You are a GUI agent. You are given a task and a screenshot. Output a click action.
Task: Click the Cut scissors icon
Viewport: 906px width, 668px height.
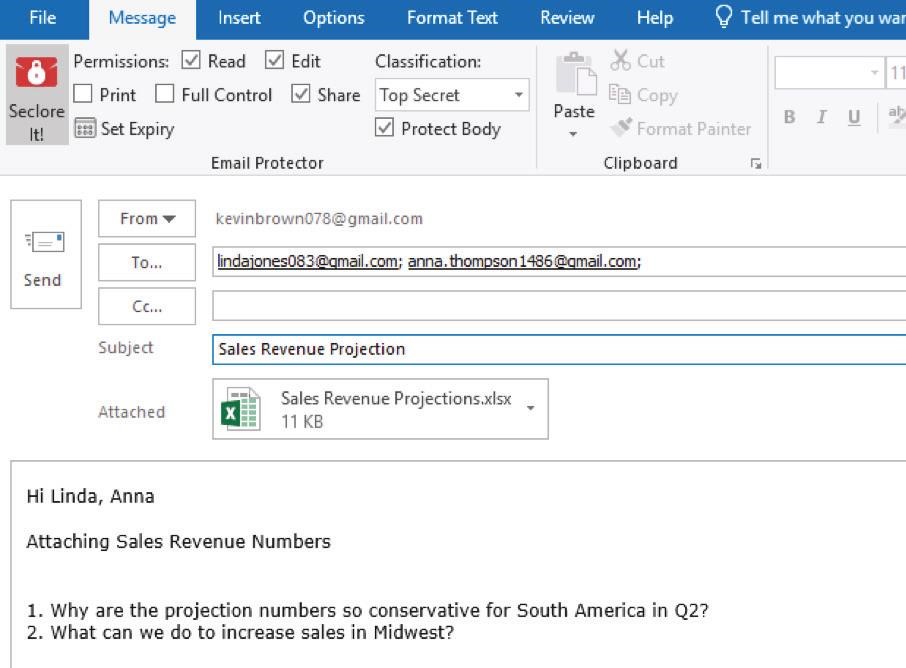click(x=621, y=61)
